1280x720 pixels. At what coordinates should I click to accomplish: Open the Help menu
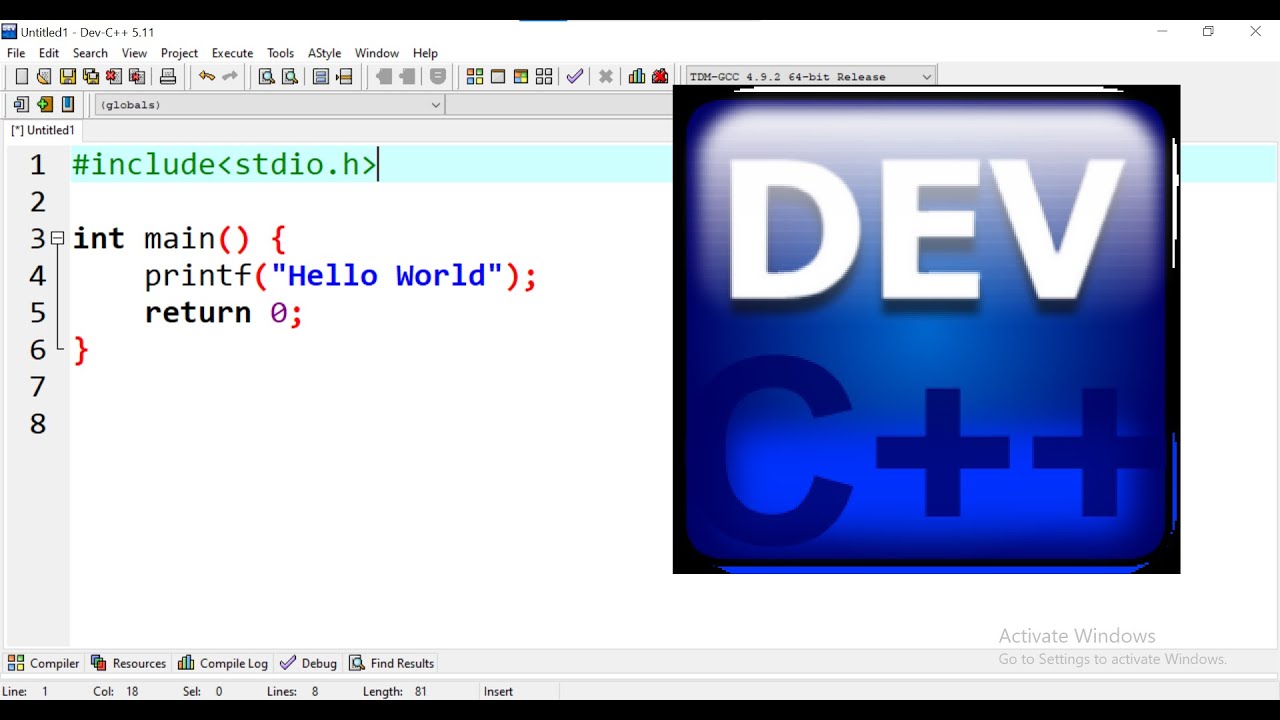click(425, 53)
